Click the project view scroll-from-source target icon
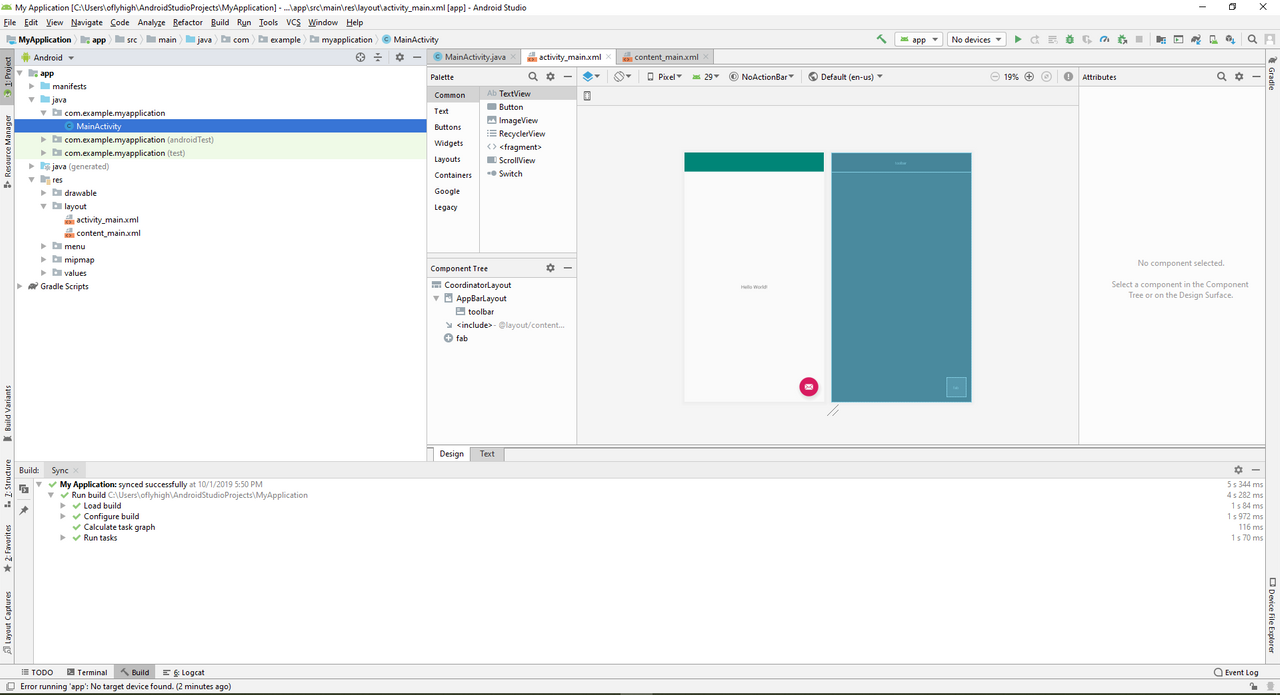 pyautogui.click(x=361, y=57)
